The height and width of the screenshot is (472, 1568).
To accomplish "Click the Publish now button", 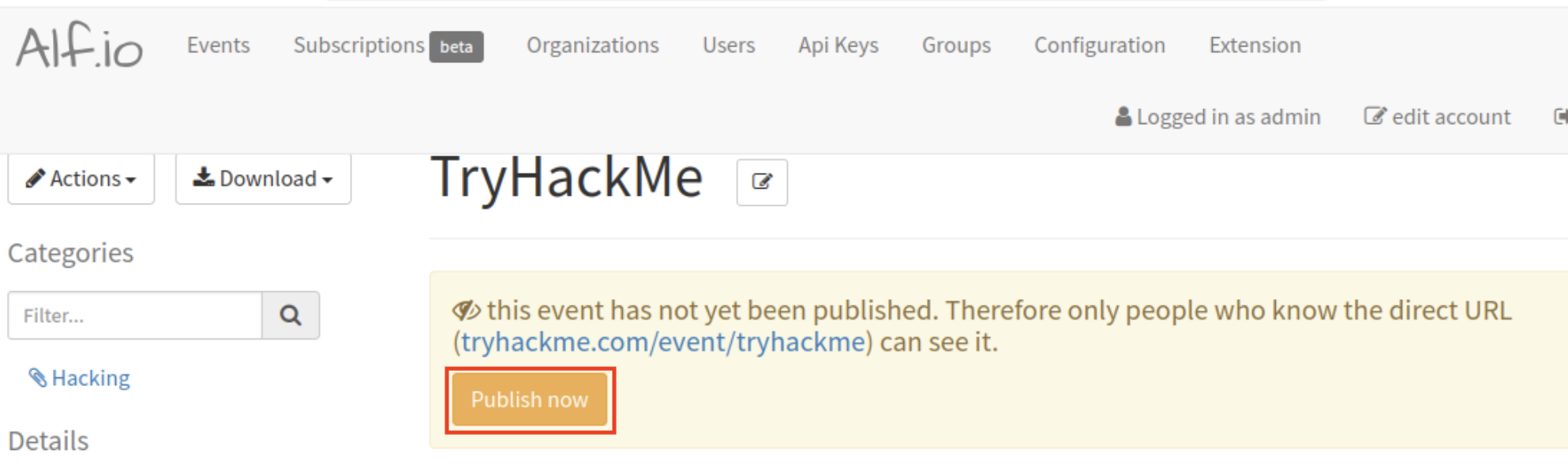I will 530,399.
